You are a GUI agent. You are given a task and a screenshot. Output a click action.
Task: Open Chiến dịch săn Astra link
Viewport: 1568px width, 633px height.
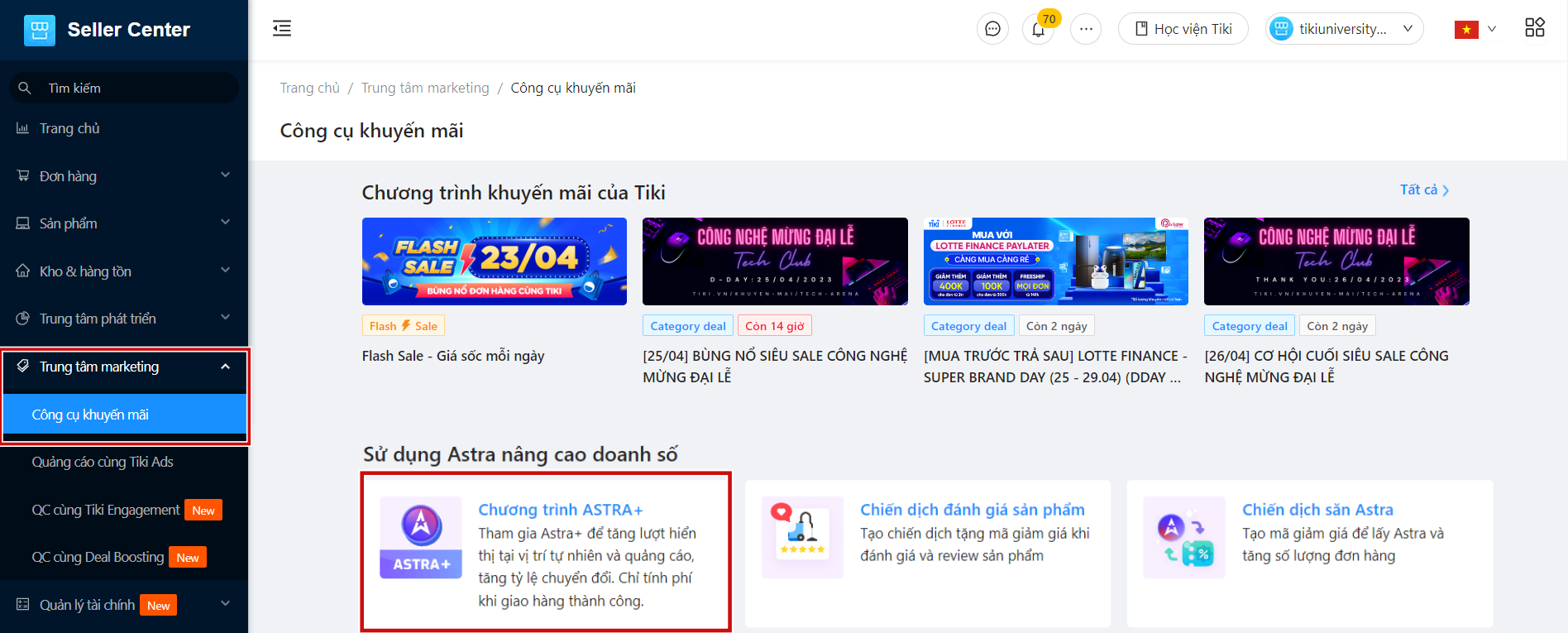click(x=1317, y=510)
